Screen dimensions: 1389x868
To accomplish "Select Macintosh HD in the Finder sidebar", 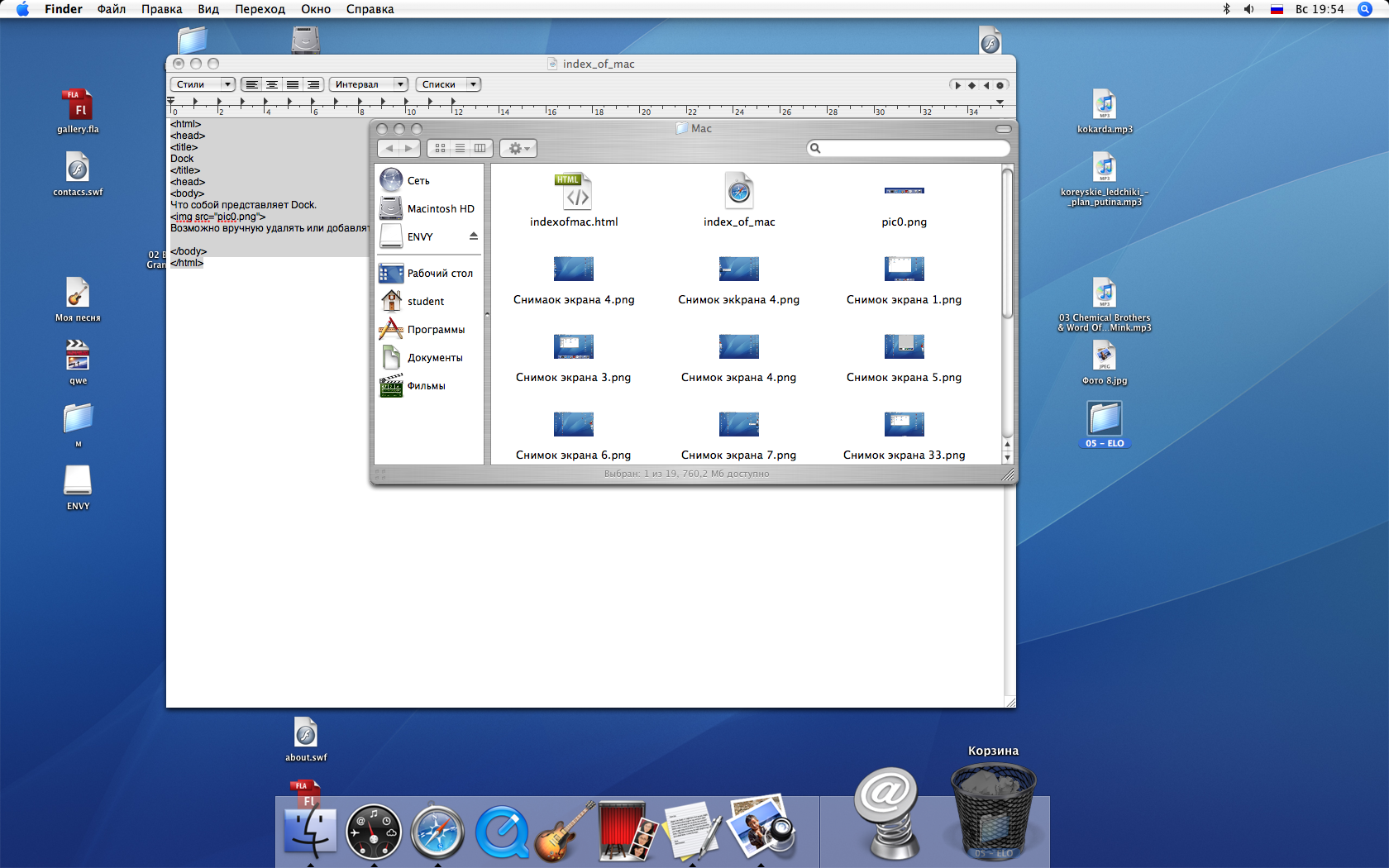I will pos(429,208).
